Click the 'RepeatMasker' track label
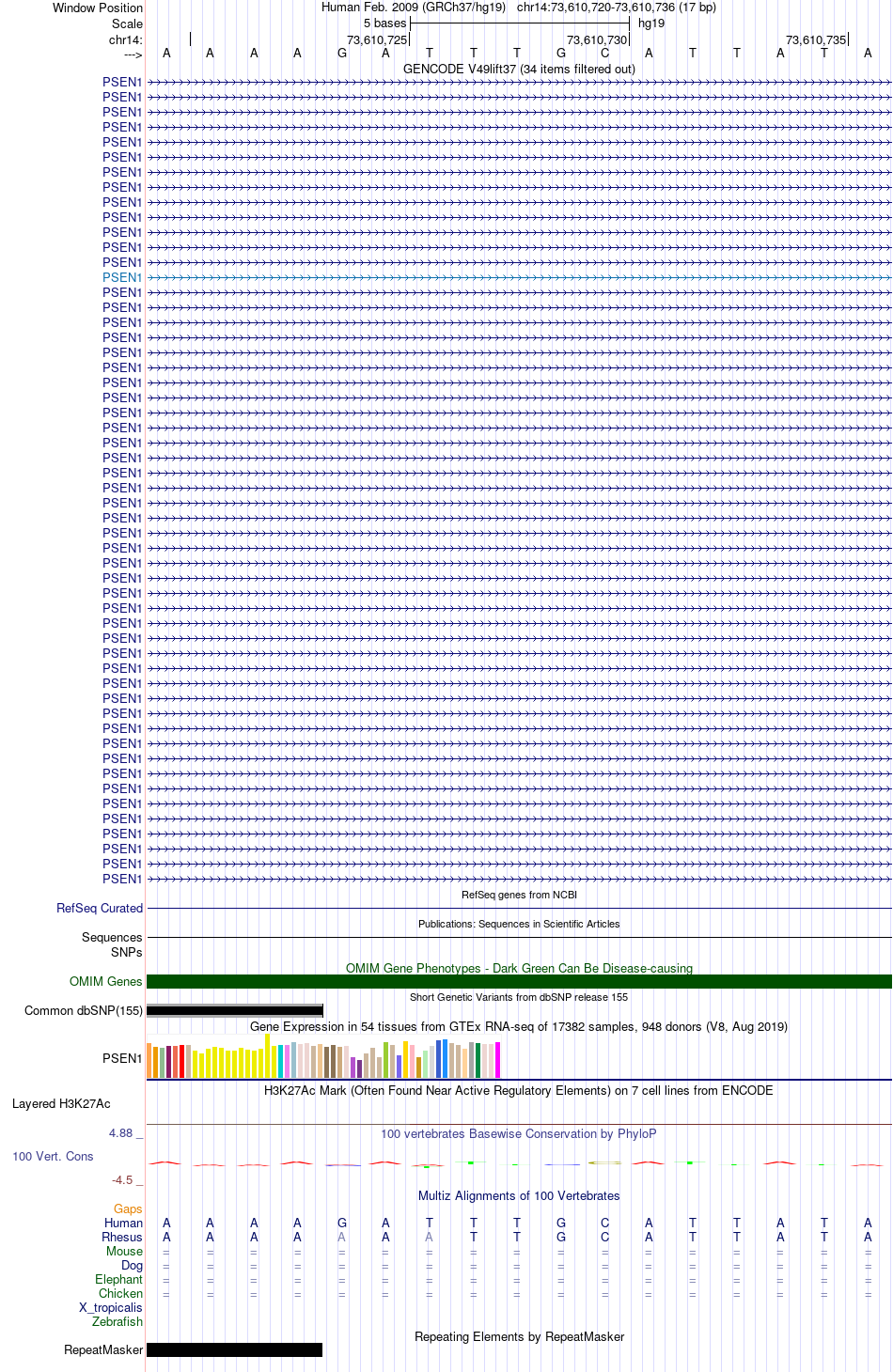The width and height of the screenshot is (893, 1372). (103, 1349)
